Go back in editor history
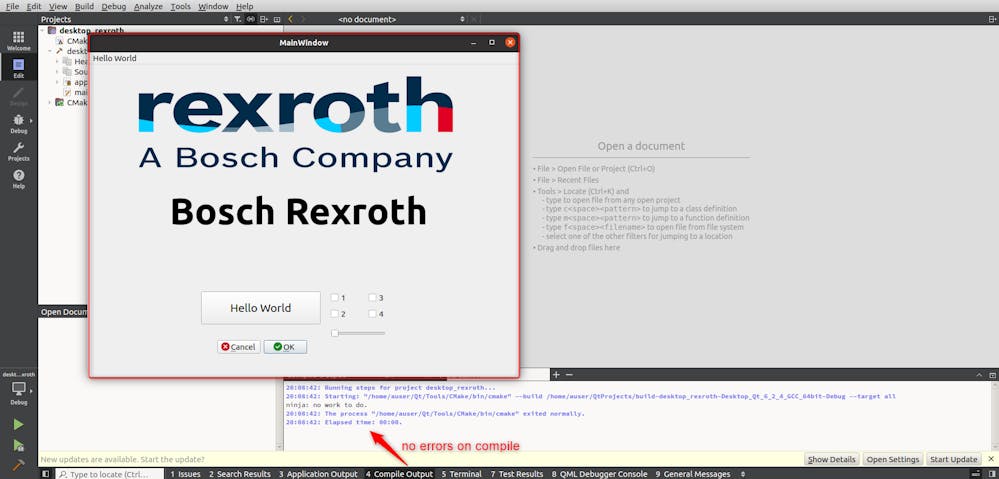999x479 pixels. pyautogui.click(x=291, y=20)
